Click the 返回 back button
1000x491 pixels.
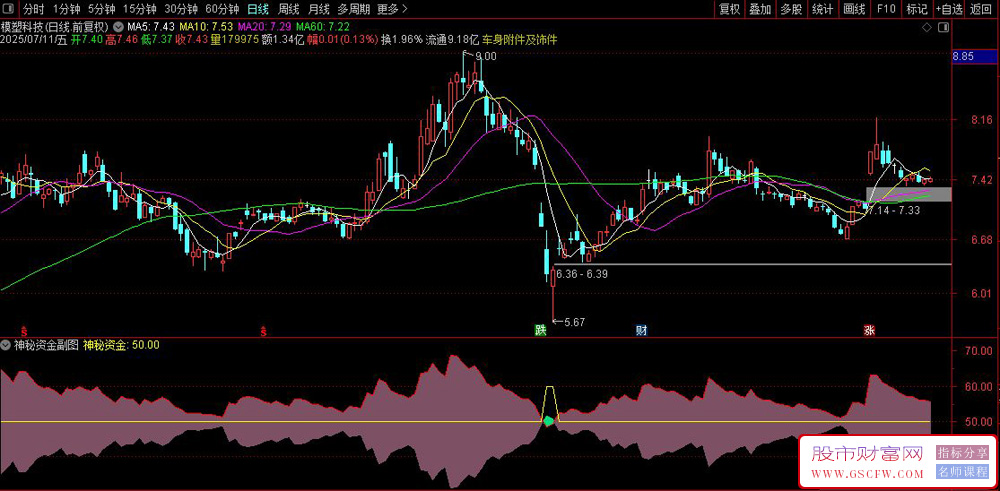(982, 9)
